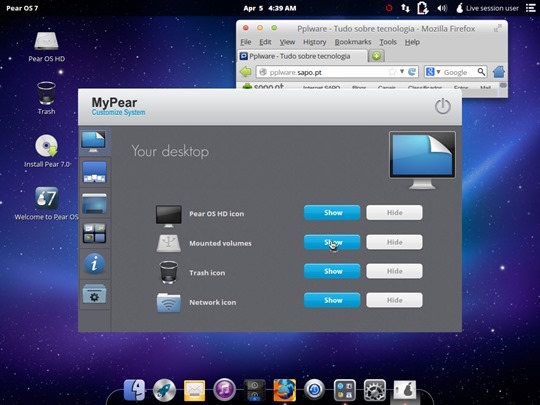Open the system settings gear in dock

point(375,390)
